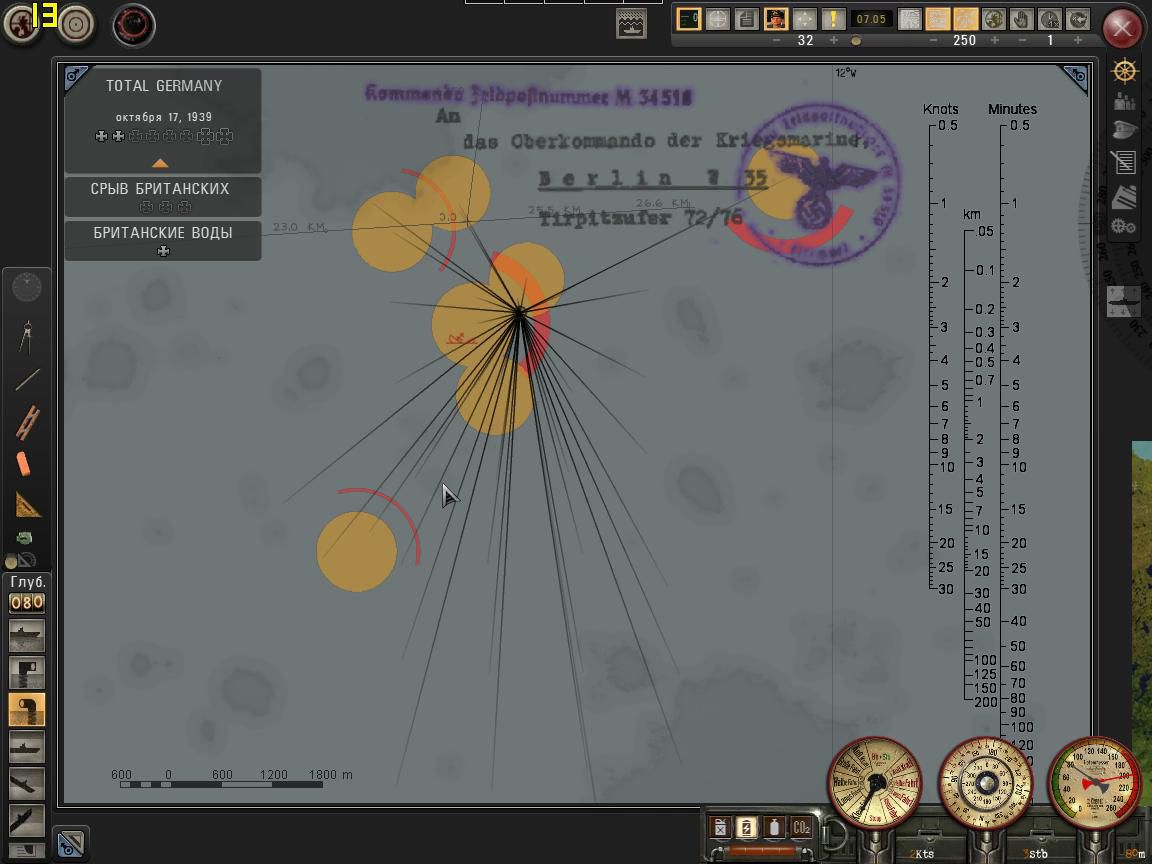Click the globe world map icon
This screenshot has width=1152, height=864.
(x=993, y=19)
